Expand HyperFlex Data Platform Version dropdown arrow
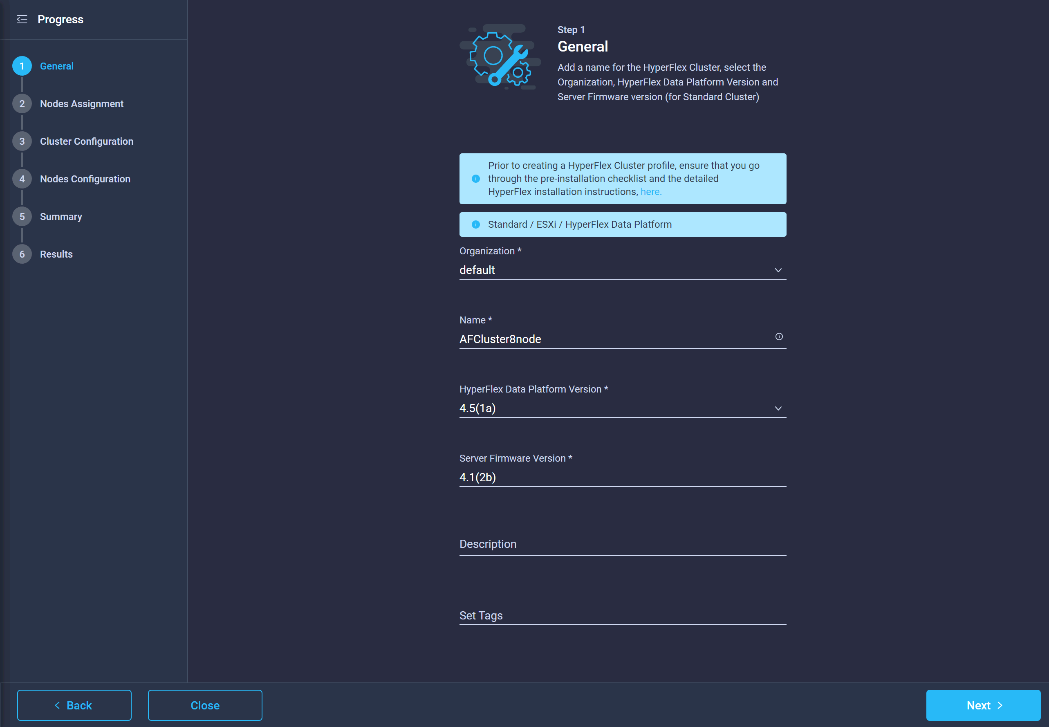 pos(778,409)
